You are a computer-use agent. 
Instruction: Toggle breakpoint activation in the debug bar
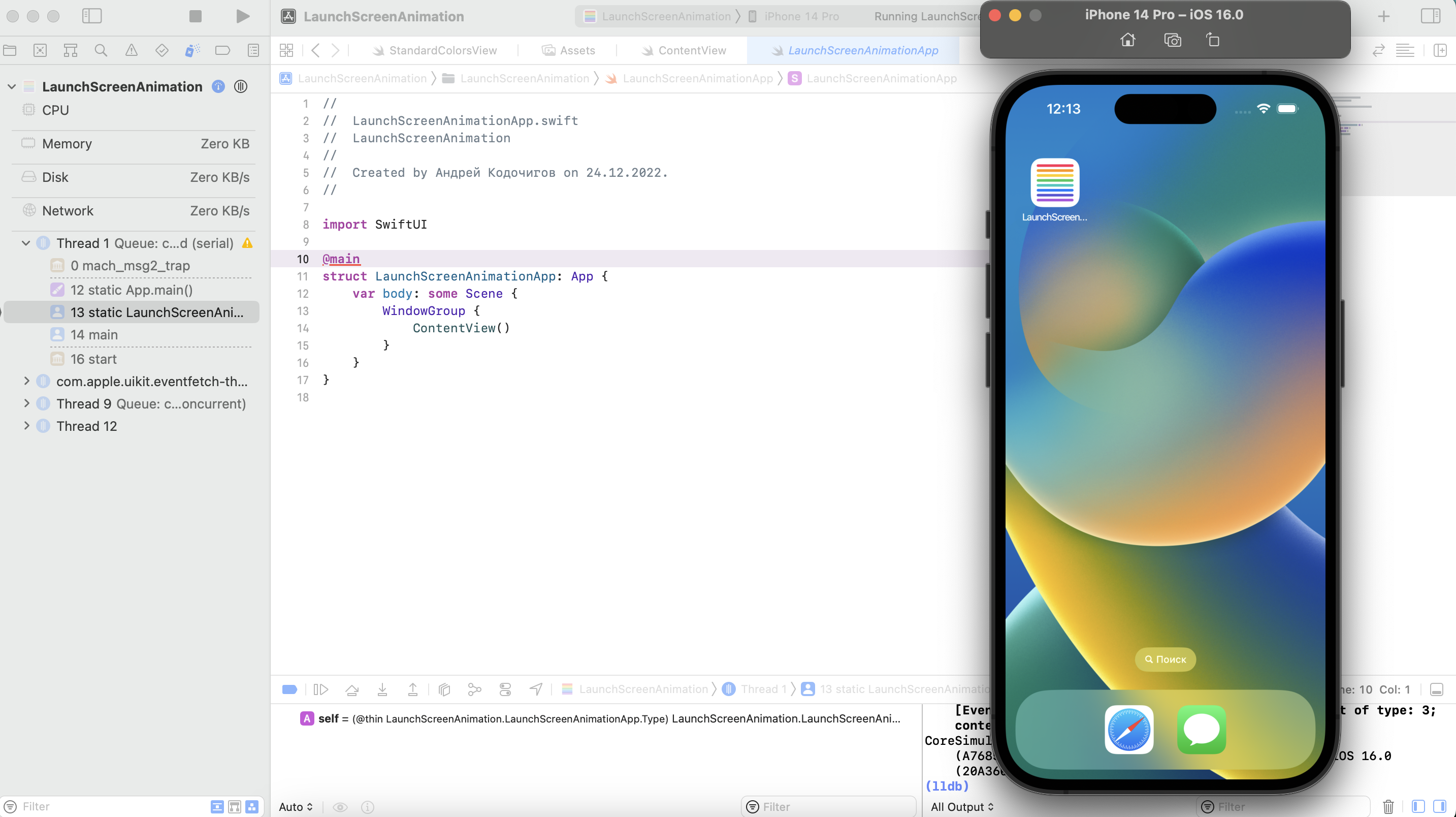point(289,690)
